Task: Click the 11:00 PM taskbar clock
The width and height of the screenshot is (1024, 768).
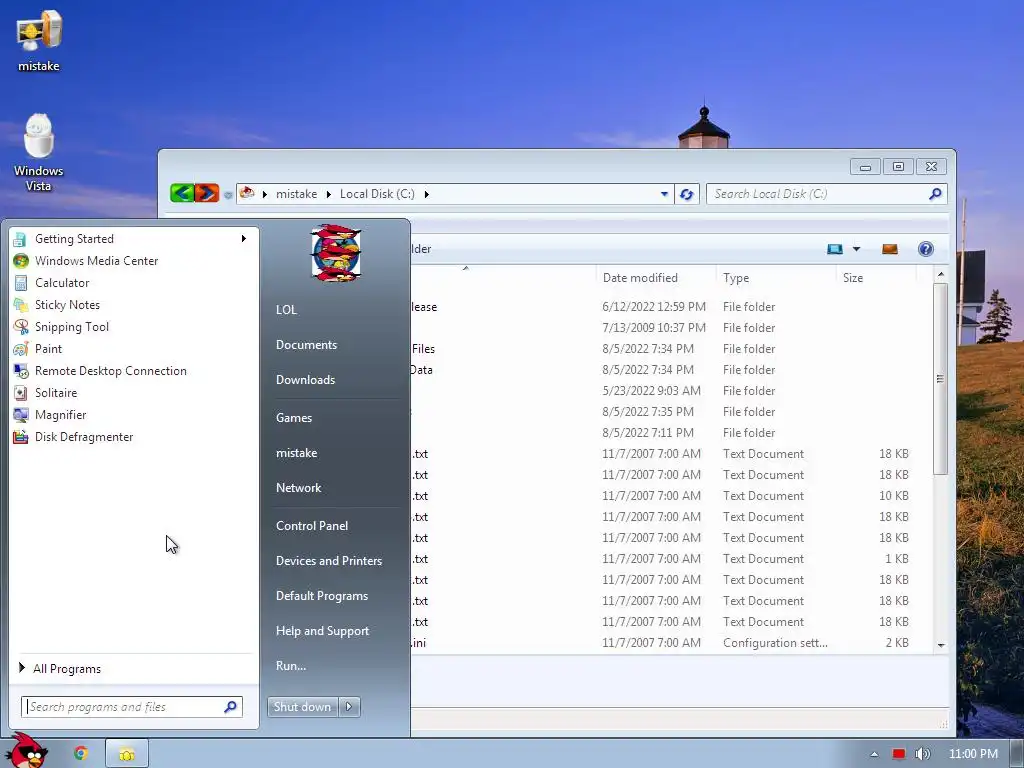Action: [973, 754]
